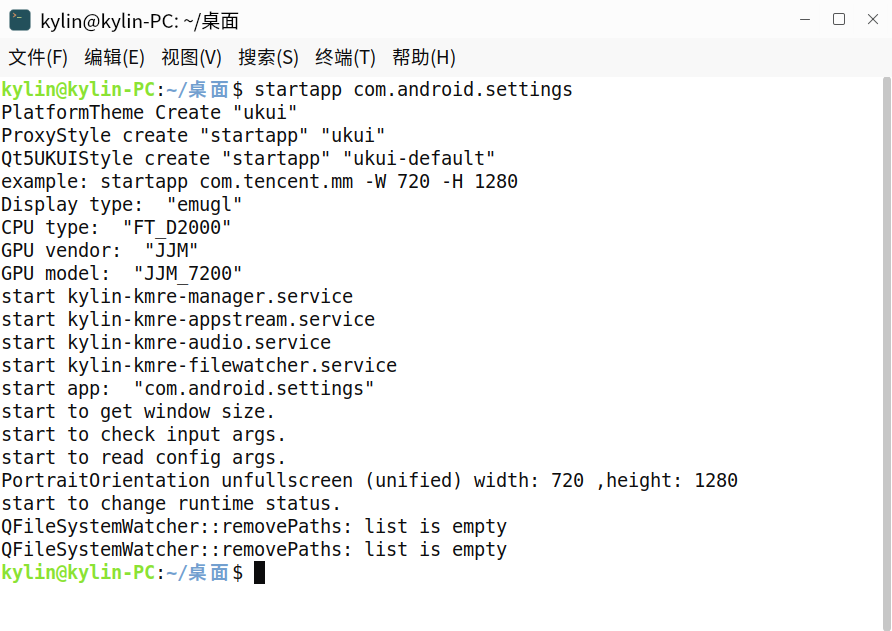Click the PortraitOrientation width height line

coord(369,481)
